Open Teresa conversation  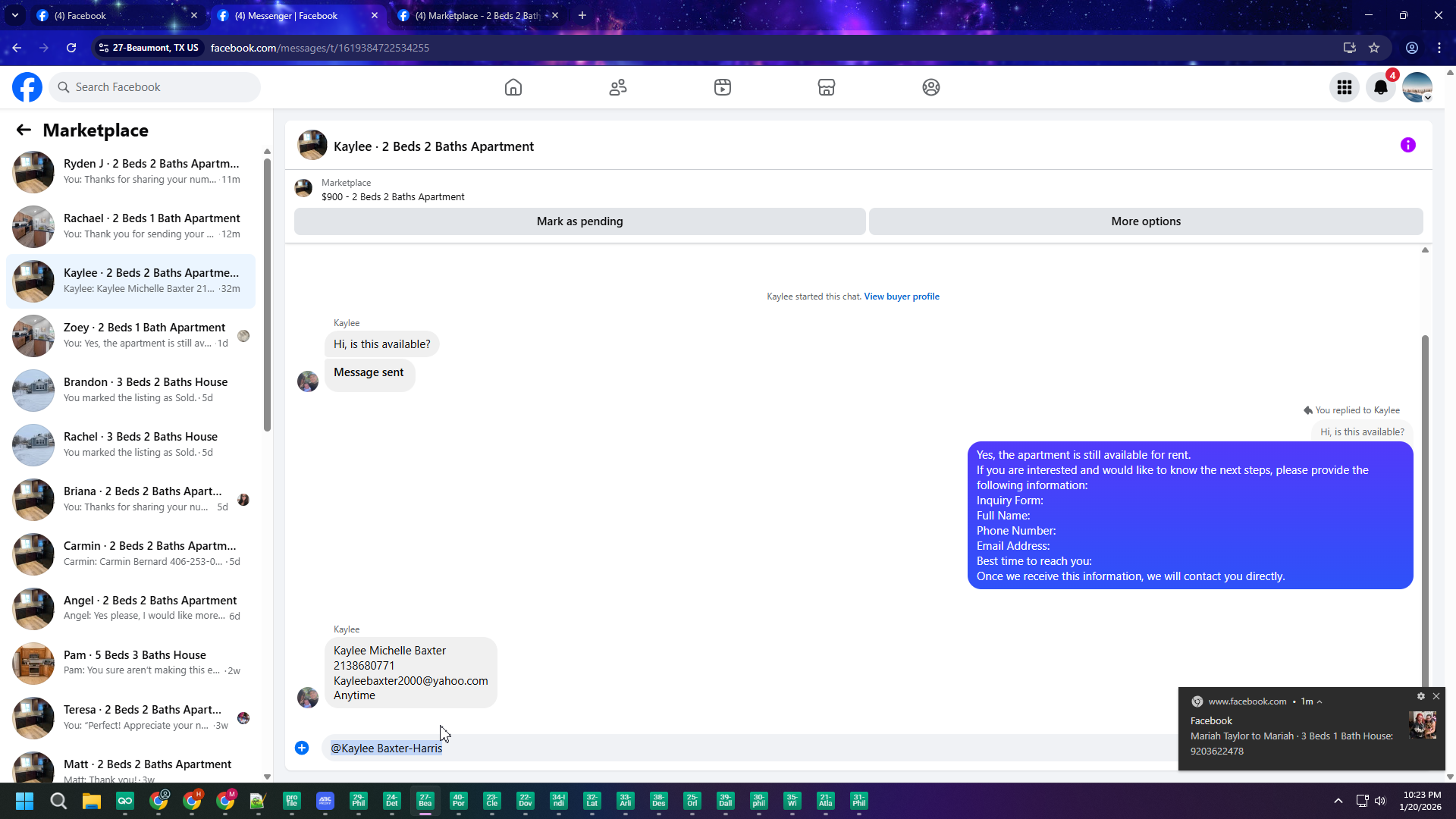click(x=130, y=717)
